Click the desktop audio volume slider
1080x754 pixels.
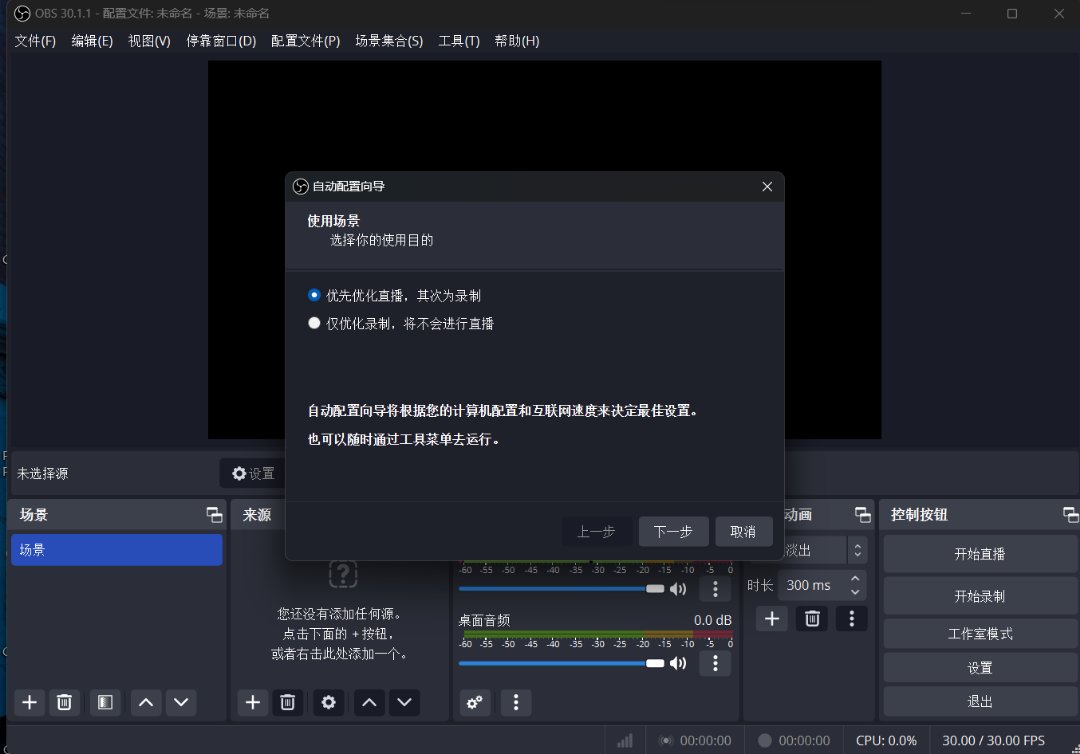pos(560,663)
